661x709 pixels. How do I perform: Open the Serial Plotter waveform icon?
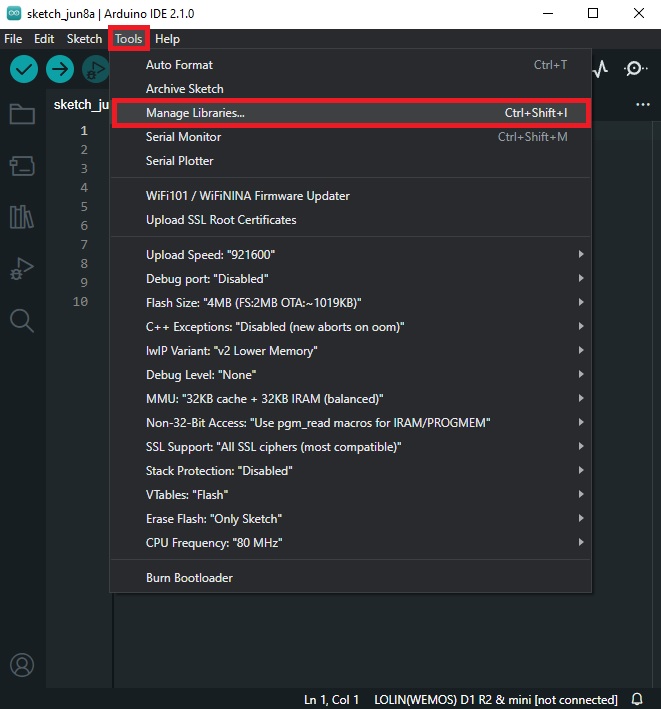600,69
